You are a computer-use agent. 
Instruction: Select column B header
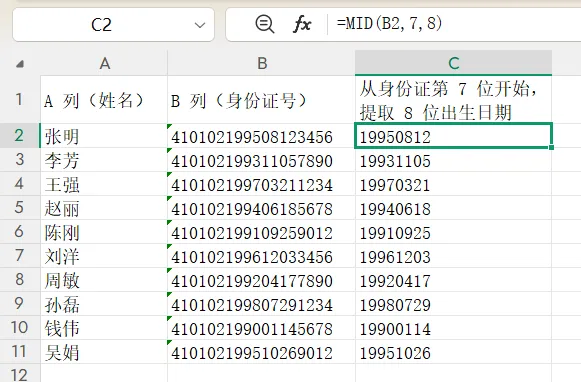pos(261,63)
